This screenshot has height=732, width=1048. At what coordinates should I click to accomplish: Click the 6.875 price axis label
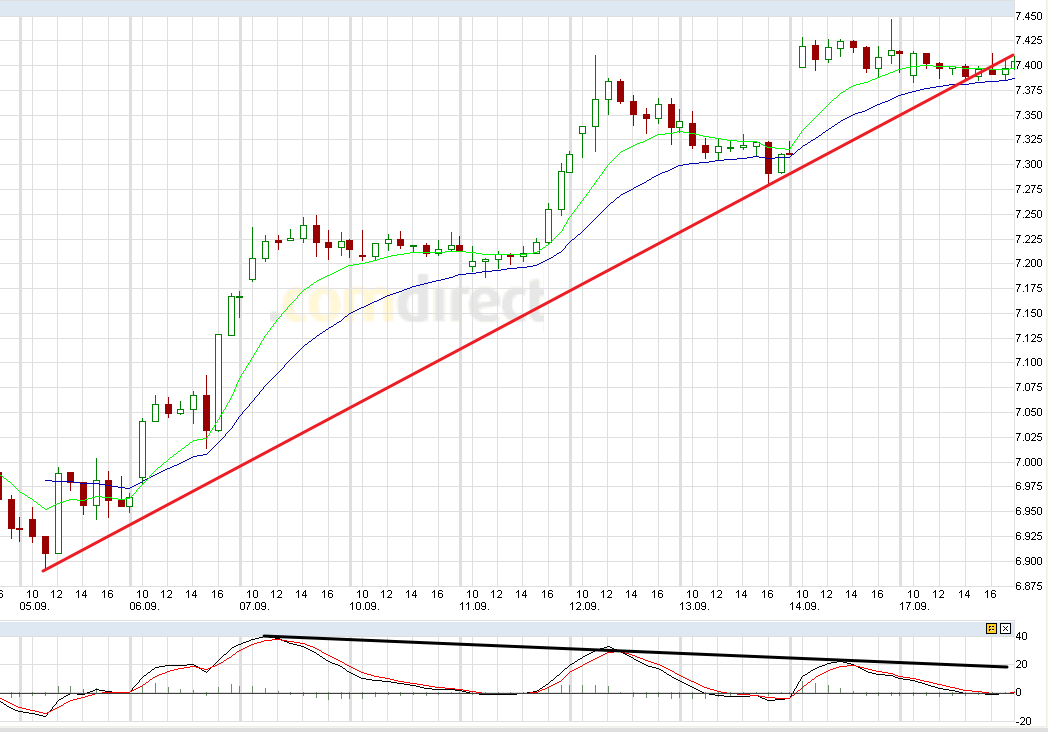(x=1029, y=586)
